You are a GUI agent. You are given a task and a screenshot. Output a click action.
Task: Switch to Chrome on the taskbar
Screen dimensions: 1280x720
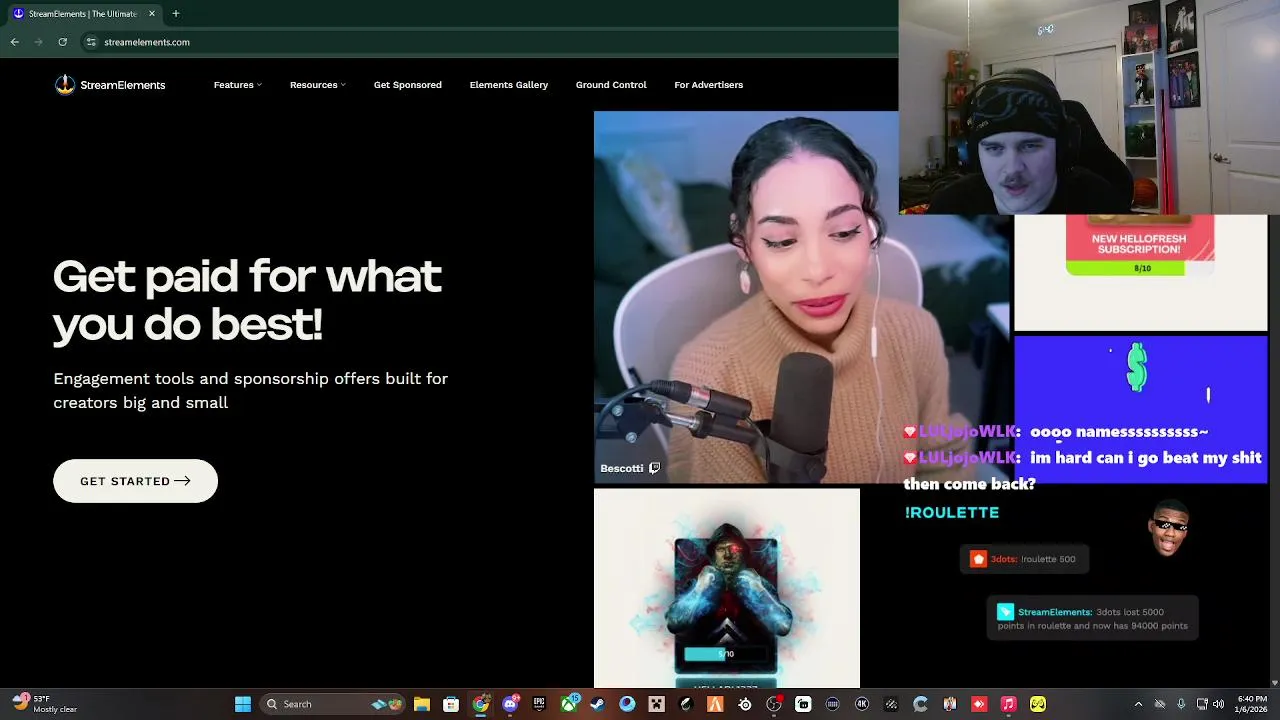481,704
